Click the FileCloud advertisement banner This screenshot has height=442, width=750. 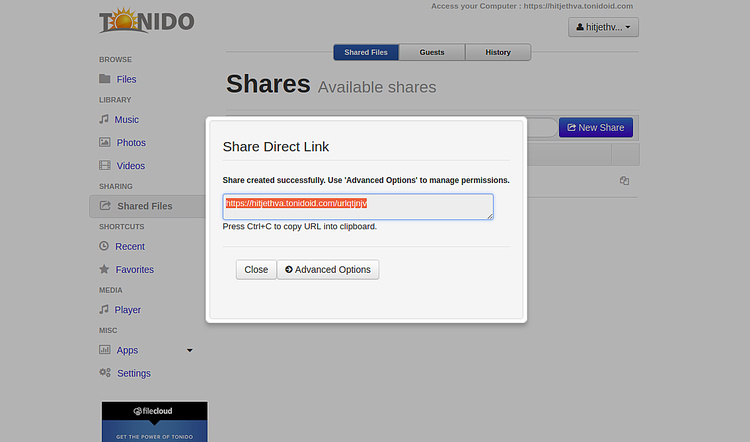[x=154, y=421]
